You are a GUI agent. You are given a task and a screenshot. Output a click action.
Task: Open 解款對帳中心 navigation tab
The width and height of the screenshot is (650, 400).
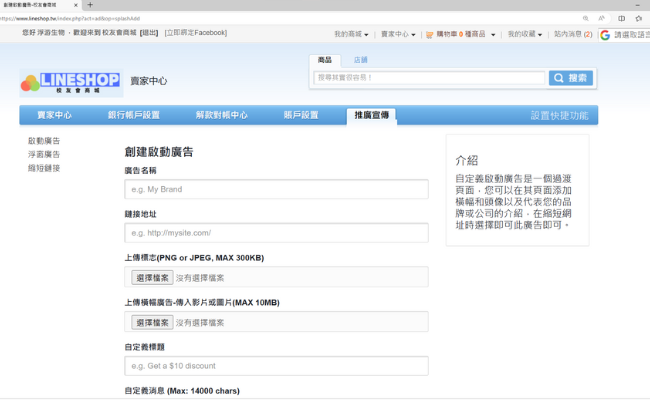[221, 115]
